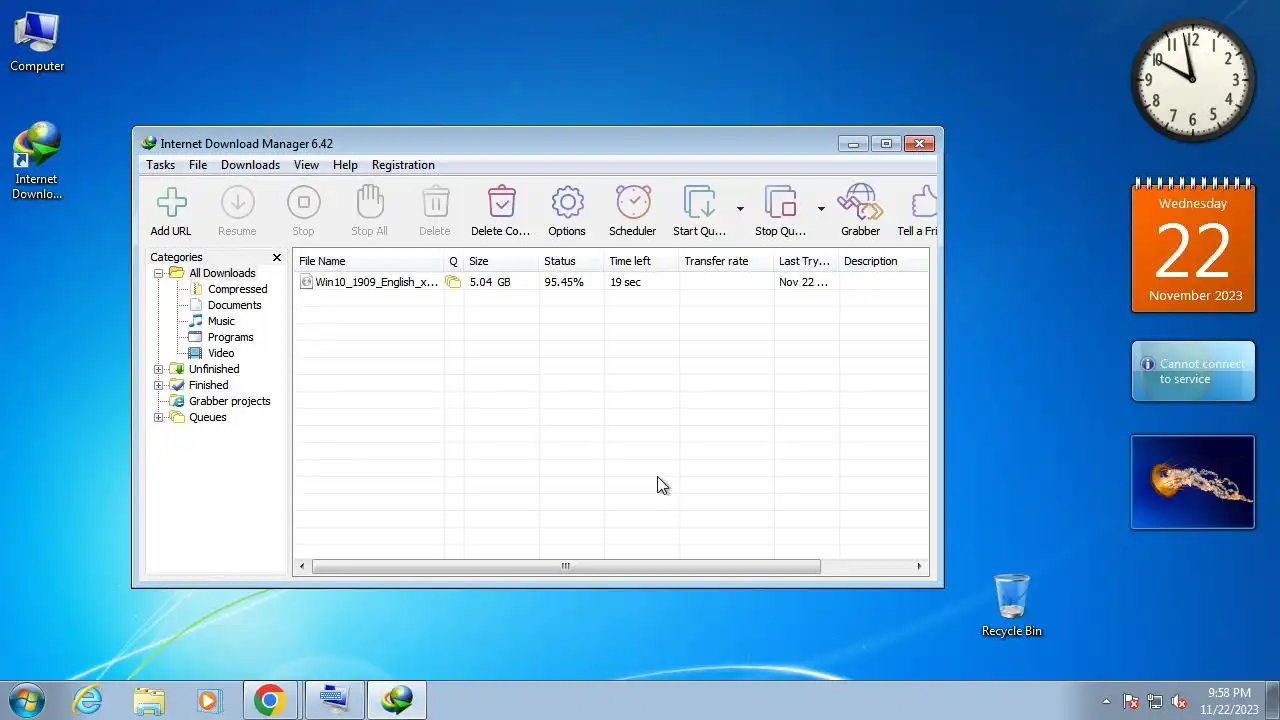Select the Win10_1909_English download row
Image resolution: width=1280 pixels, height=720 pixels.
611,282
